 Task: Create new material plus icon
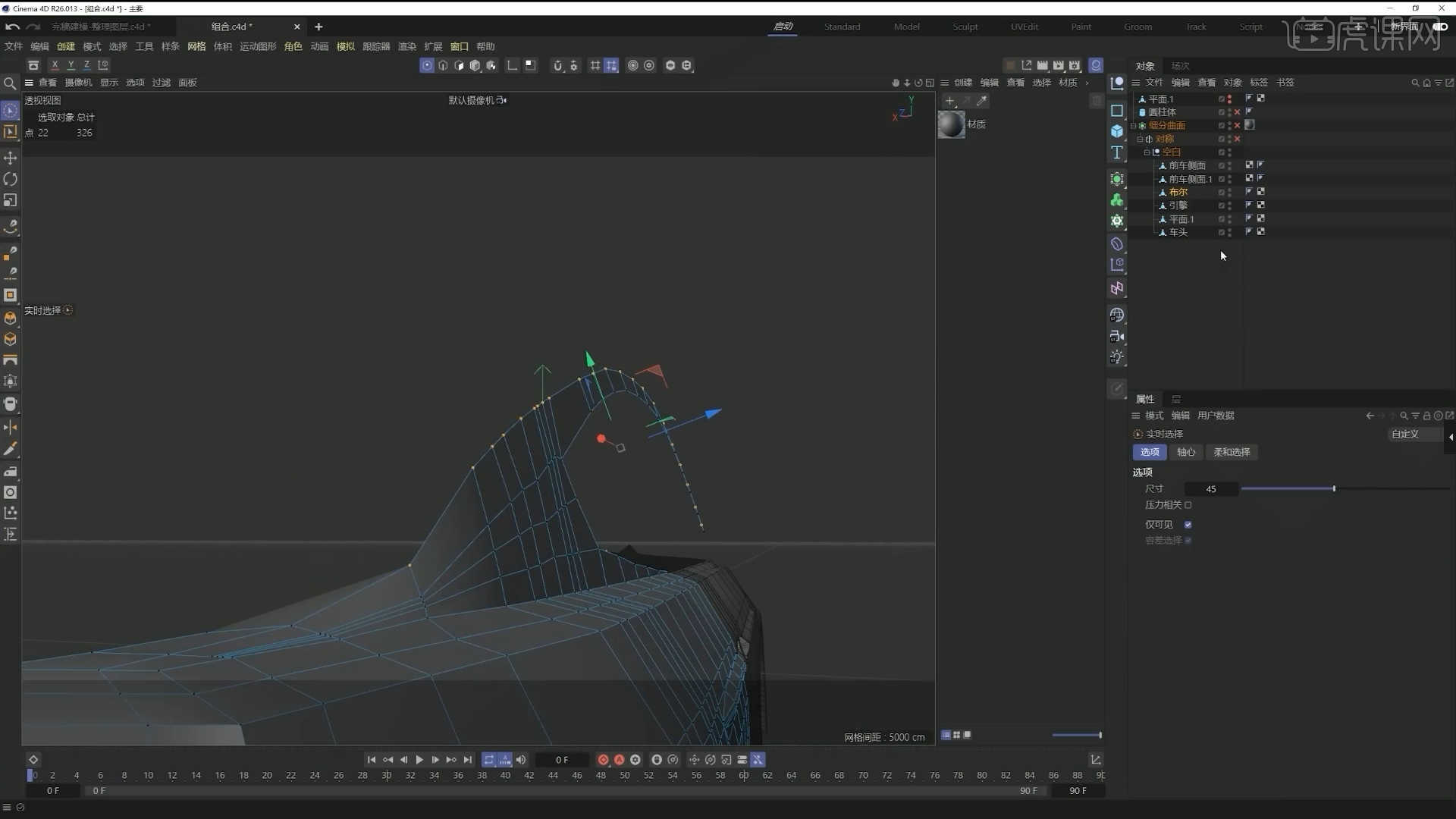(949, 100)
